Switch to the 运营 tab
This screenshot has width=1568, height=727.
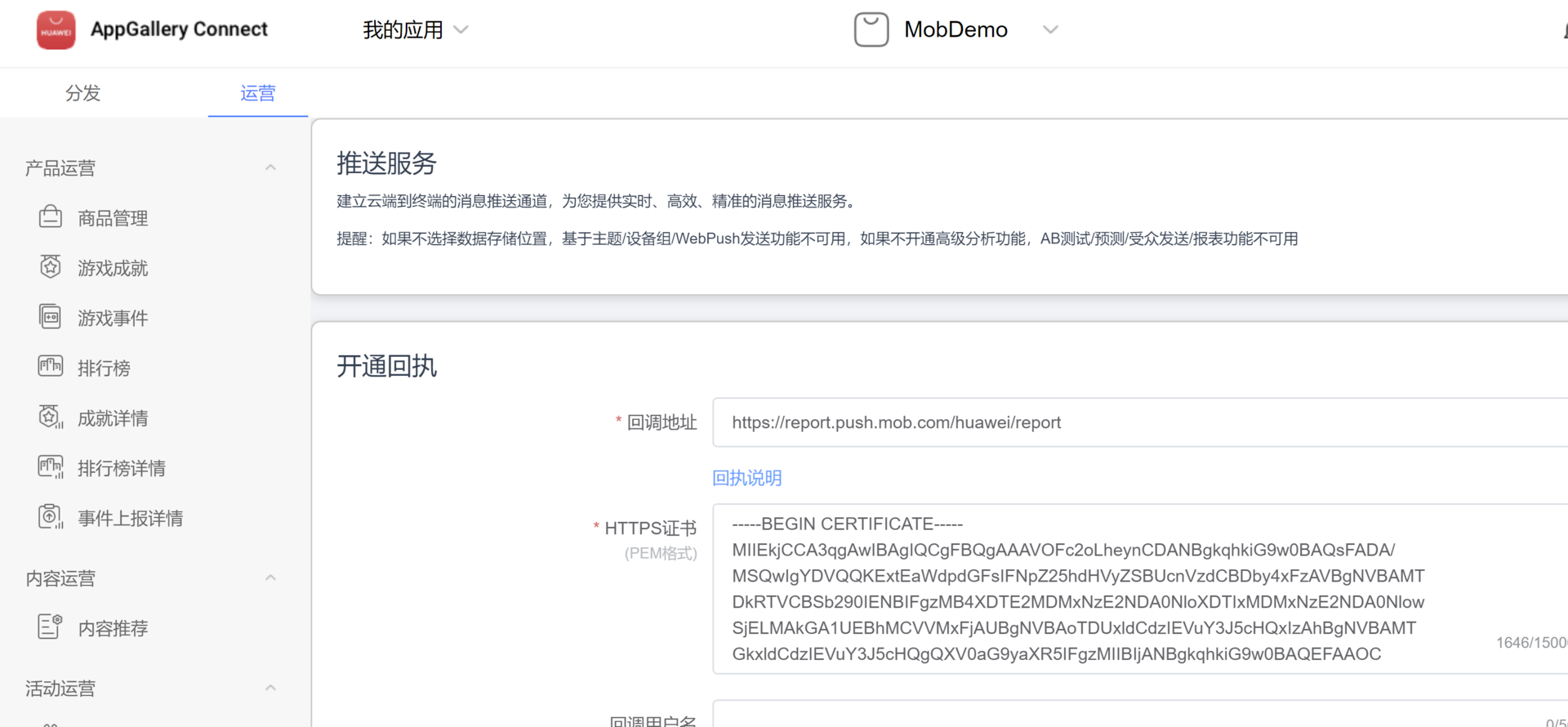258,93
